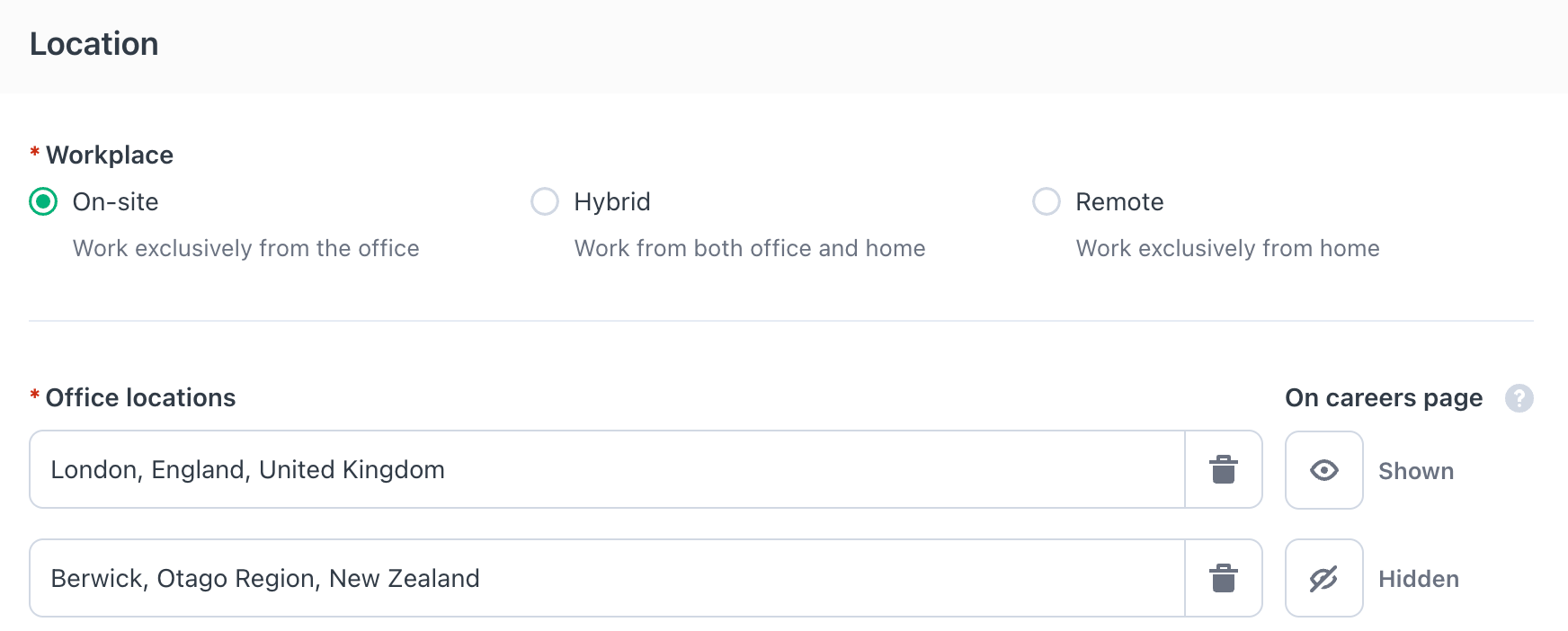
Task: Click "Work exclusively from the office" description
Action: (x=246, y=248)
